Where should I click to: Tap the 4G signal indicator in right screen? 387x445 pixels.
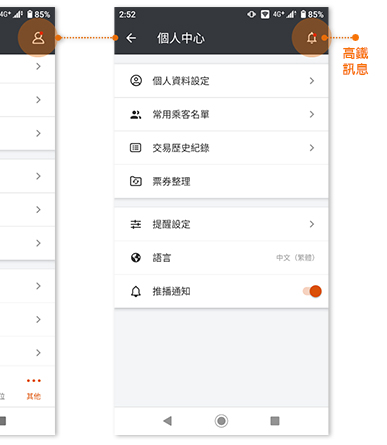click(x=284, y=14)
